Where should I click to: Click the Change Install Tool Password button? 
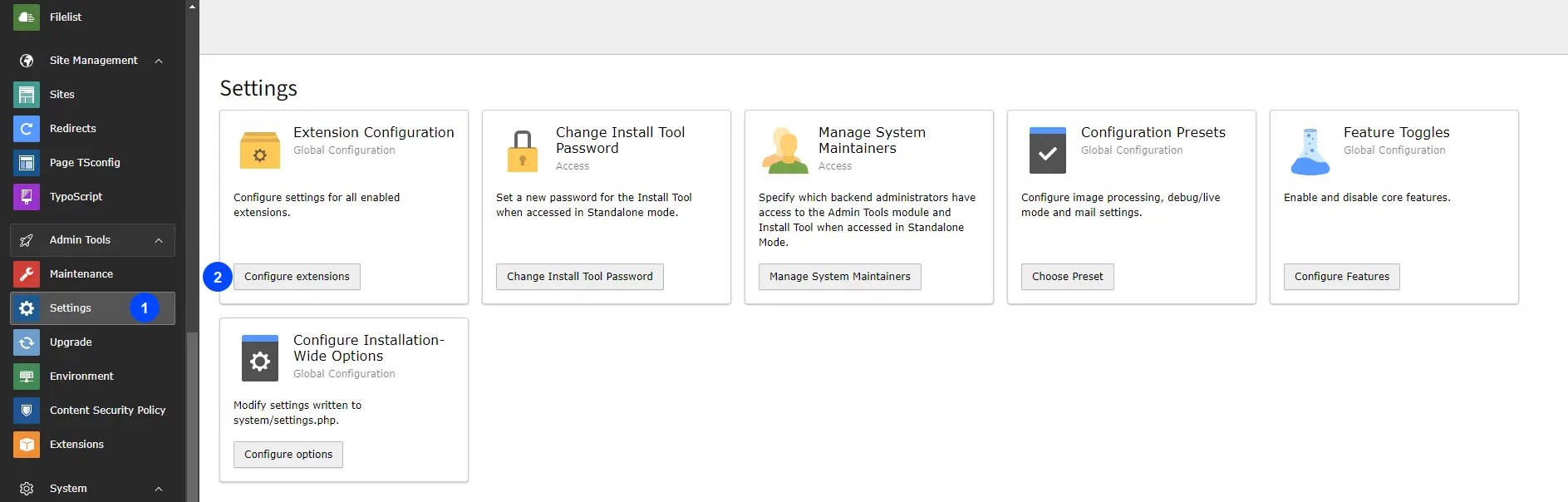580,277
